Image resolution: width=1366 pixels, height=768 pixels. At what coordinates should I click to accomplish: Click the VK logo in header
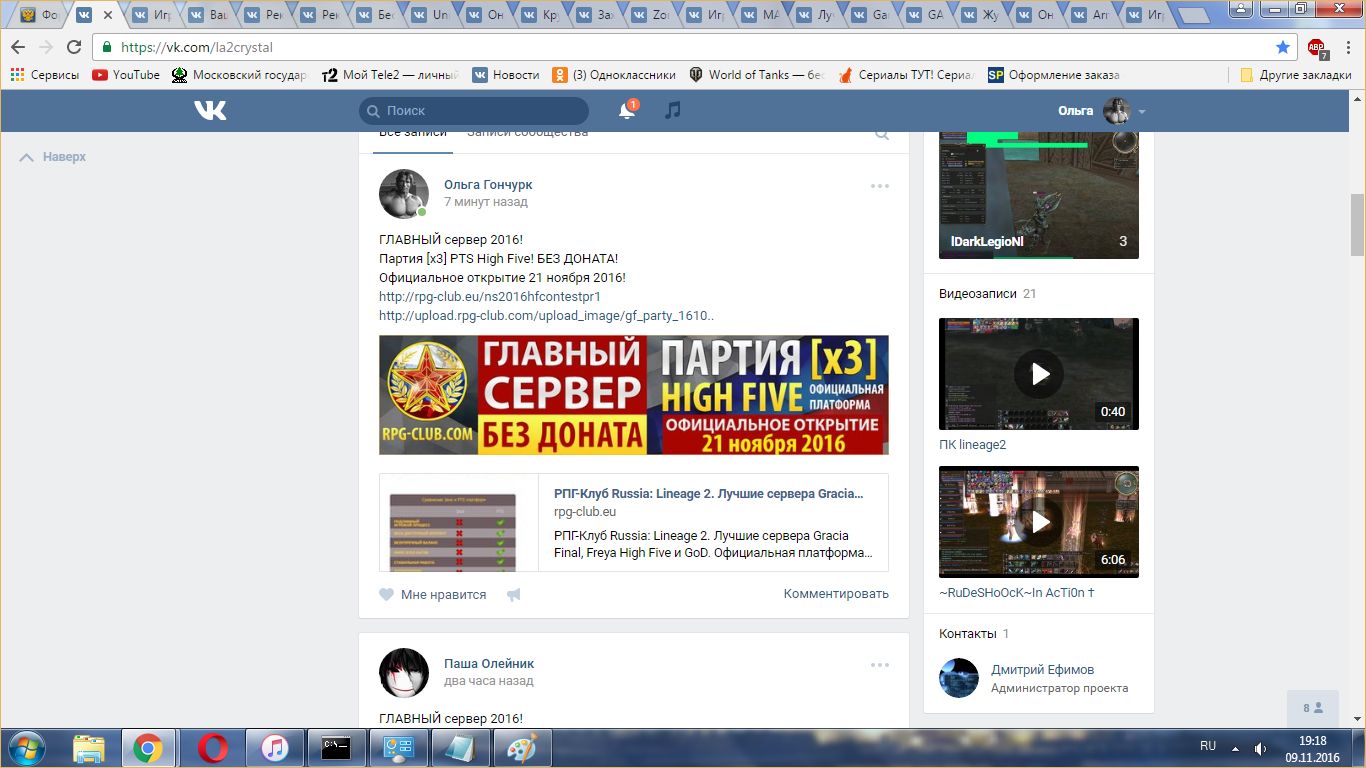(210, 111)
